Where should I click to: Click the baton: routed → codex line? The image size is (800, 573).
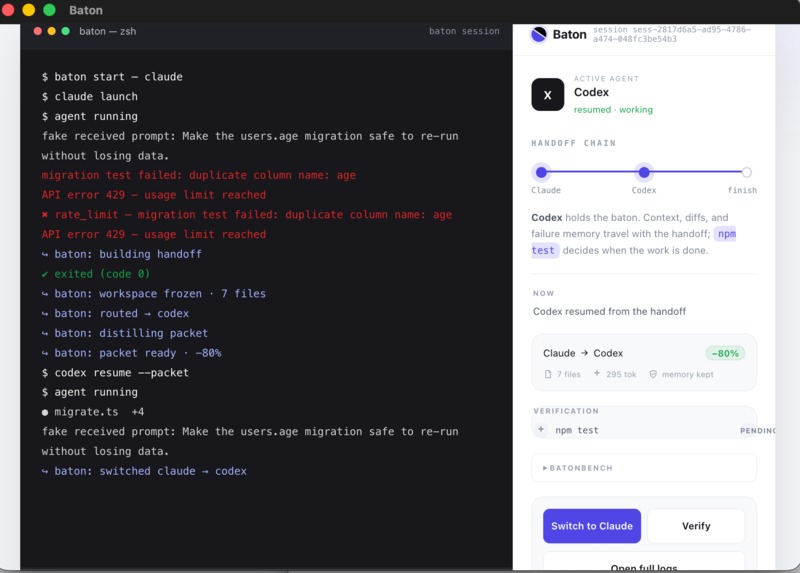(115, 313)
